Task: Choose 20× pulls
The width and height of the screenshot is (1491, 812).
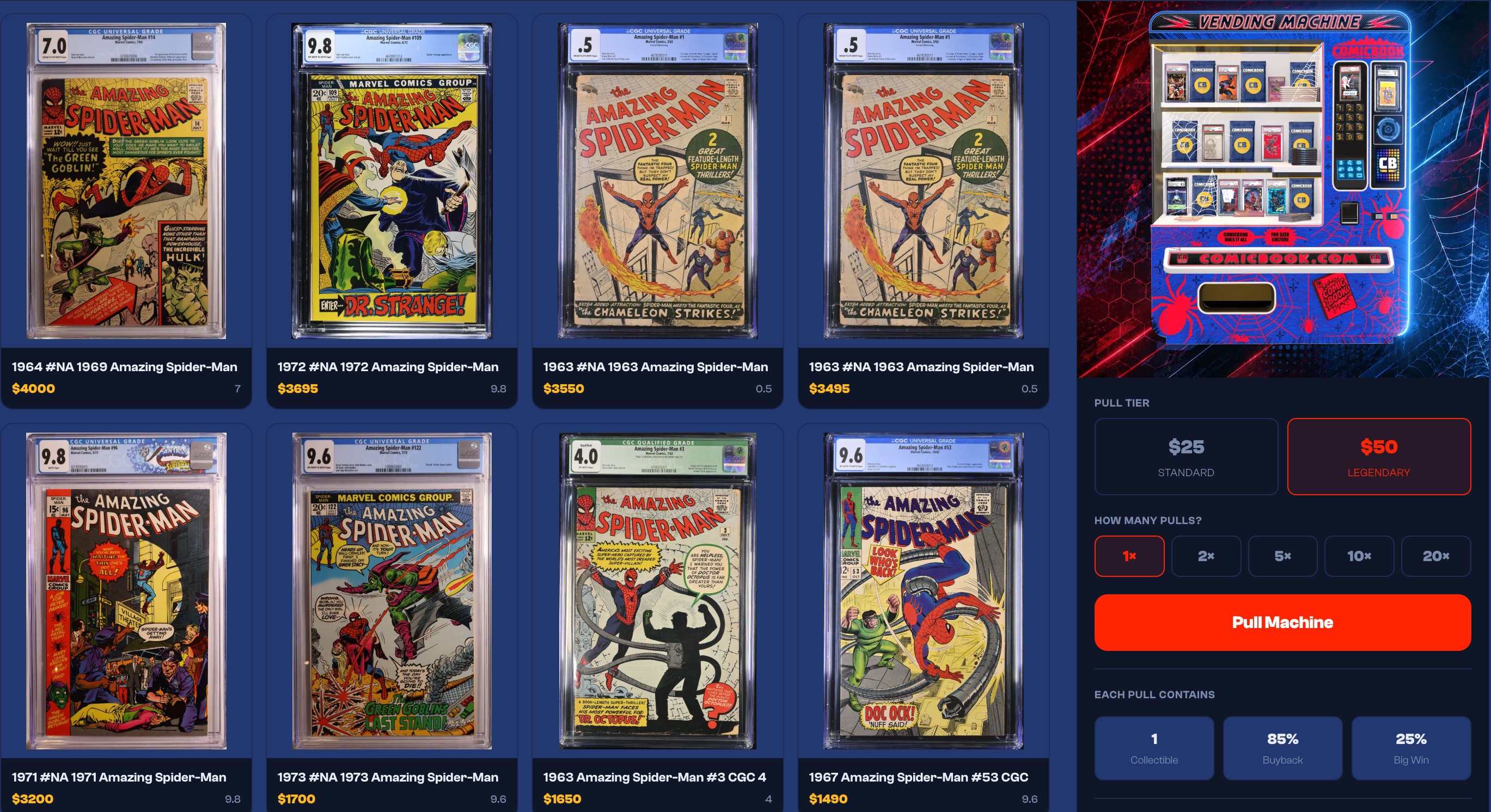Action: point(1435,556)
